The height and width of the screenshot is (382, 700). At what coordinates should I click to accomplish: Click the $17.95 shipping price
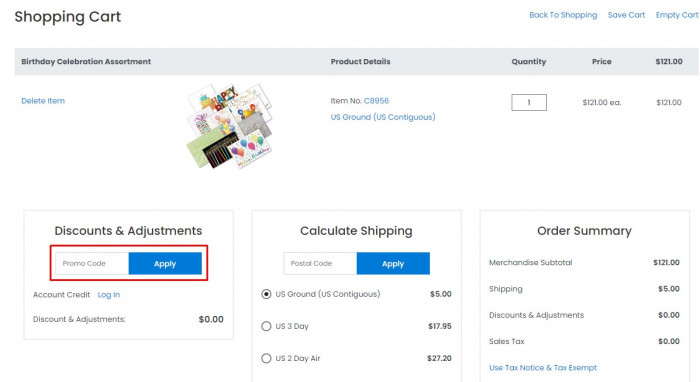pyautogui.click(x=440, y=326)
